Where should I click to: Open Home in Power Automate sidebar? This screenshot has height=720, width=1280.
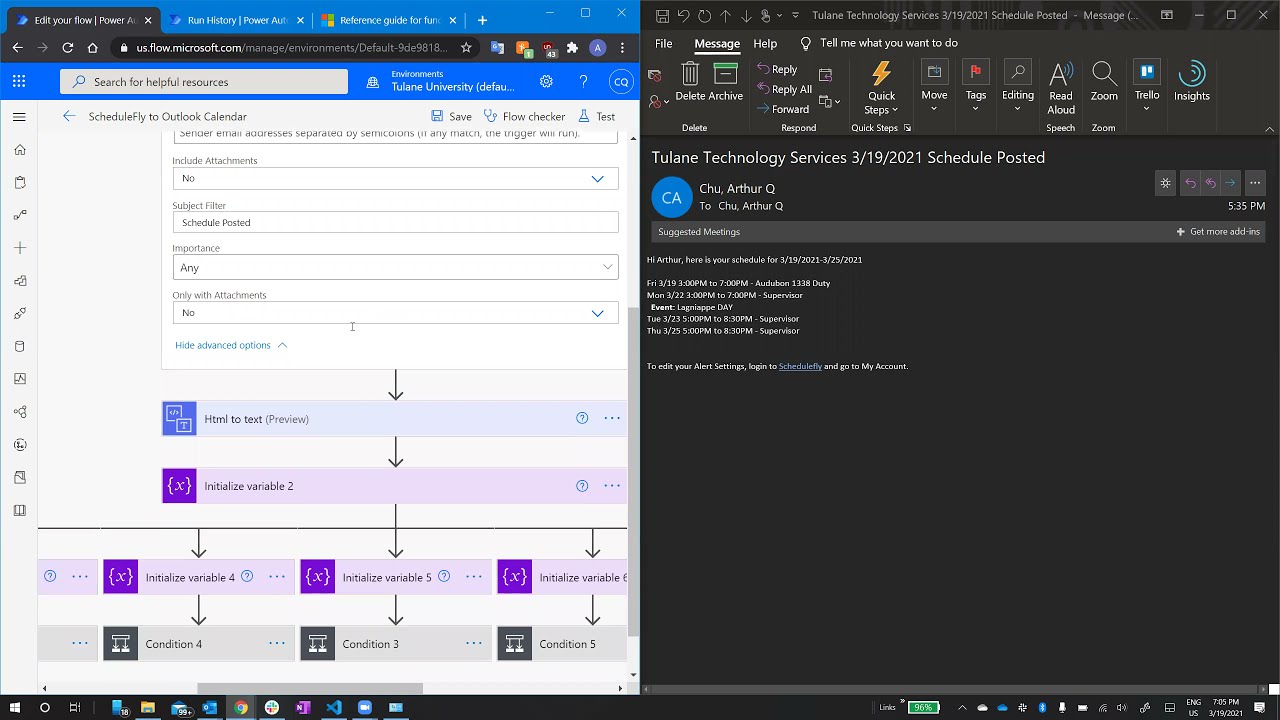(x=19, y=150)
